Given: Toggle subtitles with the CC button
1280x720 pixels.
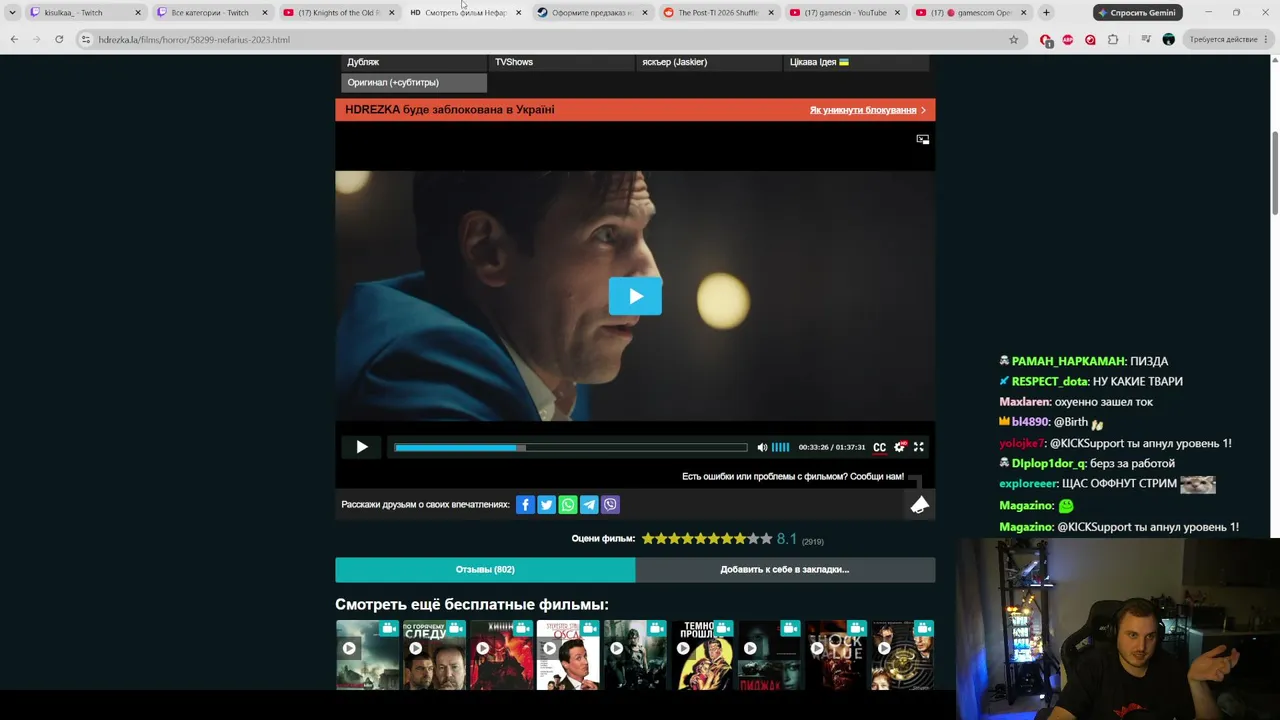Looking at the screenshot, I should click(x=880, y=447).
